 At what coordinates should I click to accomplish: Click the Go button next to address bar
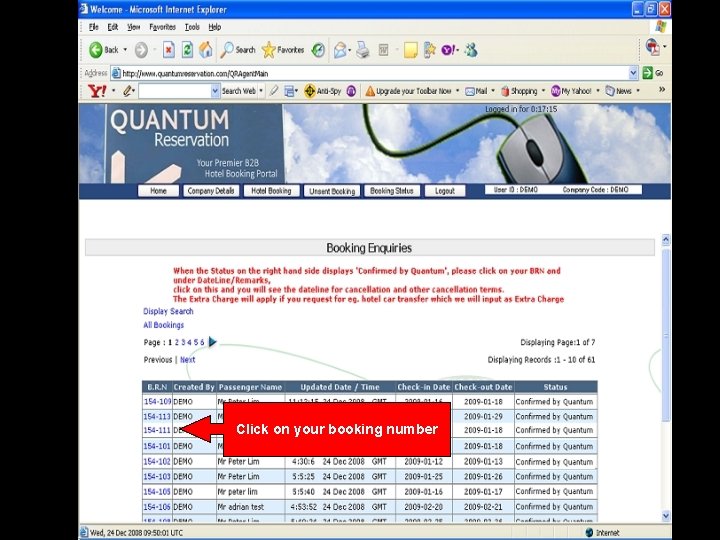pos(653,73)
